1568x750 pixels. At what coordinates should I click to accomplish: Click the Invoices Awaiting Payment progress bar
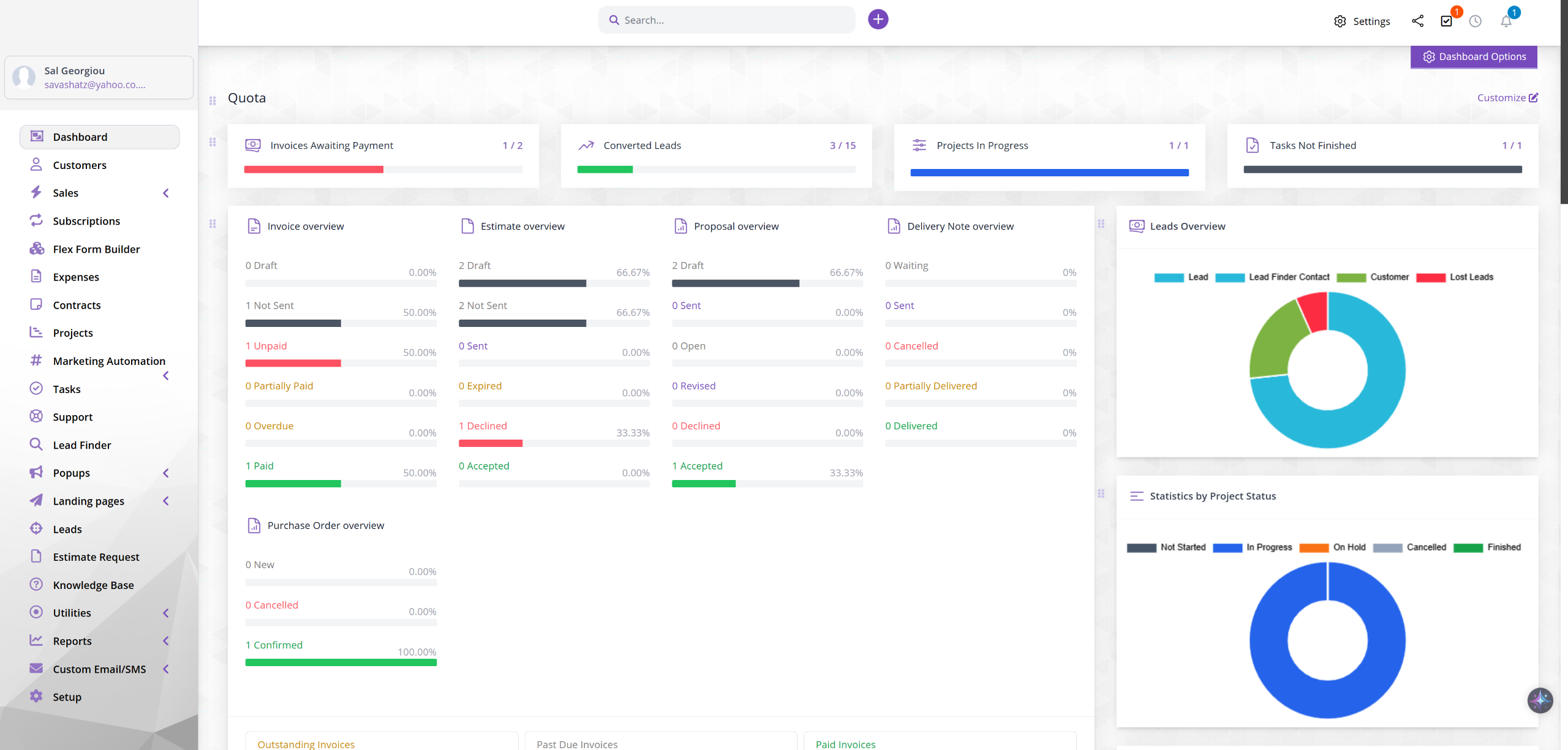click(x=383, y=170)
